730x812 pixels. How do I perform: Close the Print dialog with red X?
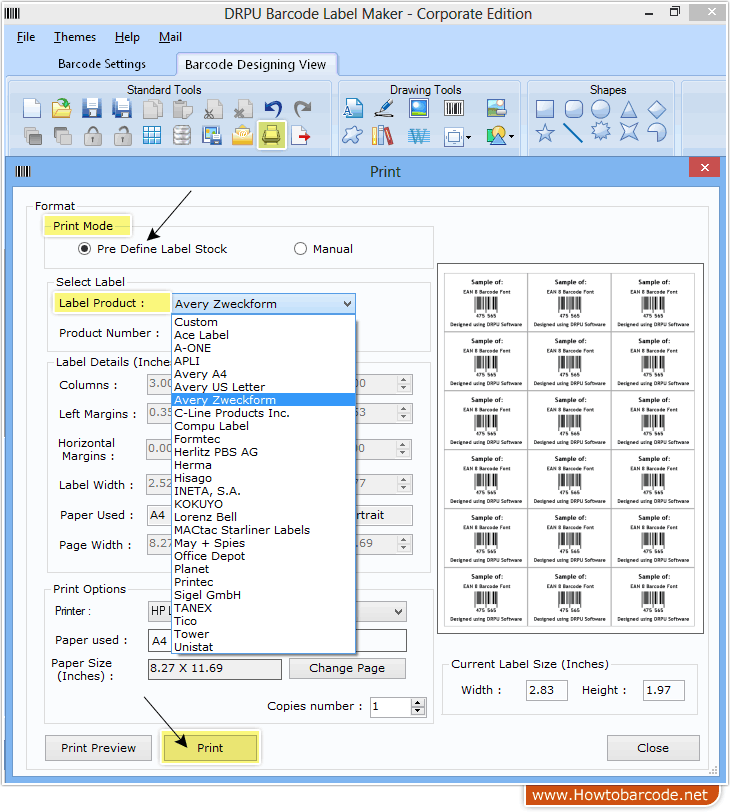click(x=704, y=167)
